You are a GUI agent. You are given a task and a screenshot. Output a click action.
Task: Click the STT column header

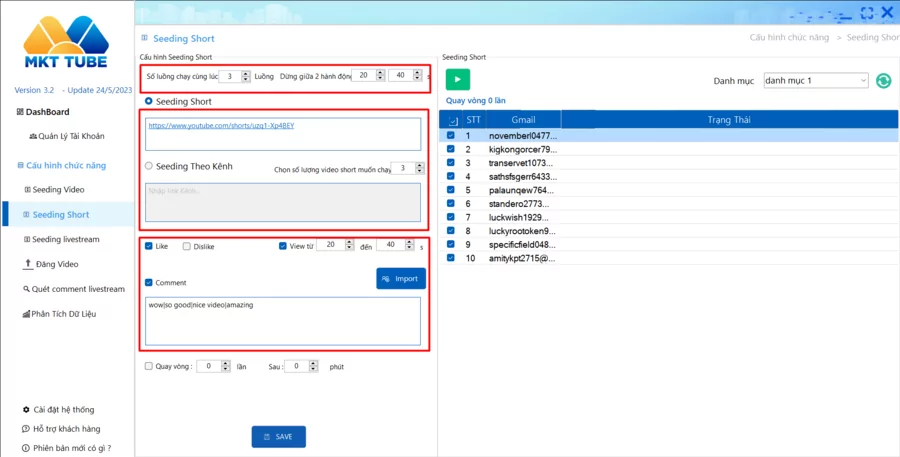(474, 119)
